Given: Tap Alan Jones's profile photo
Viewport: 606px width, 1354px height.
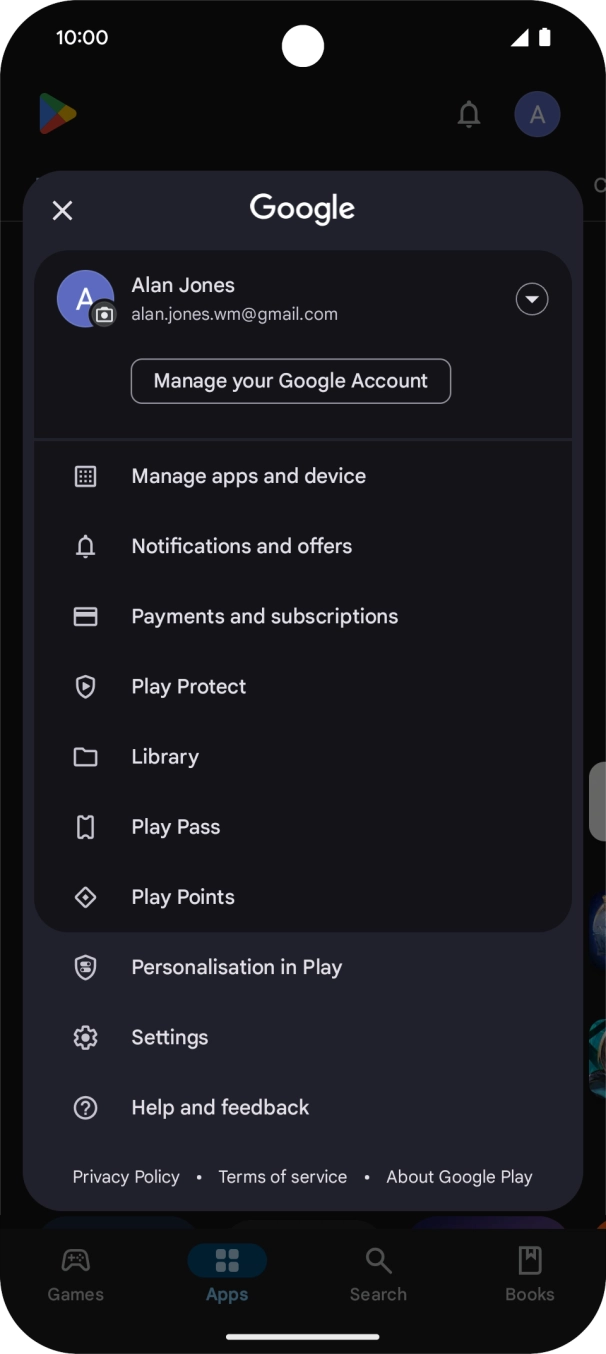Looking at the screenshot, I should pos(85,298).
